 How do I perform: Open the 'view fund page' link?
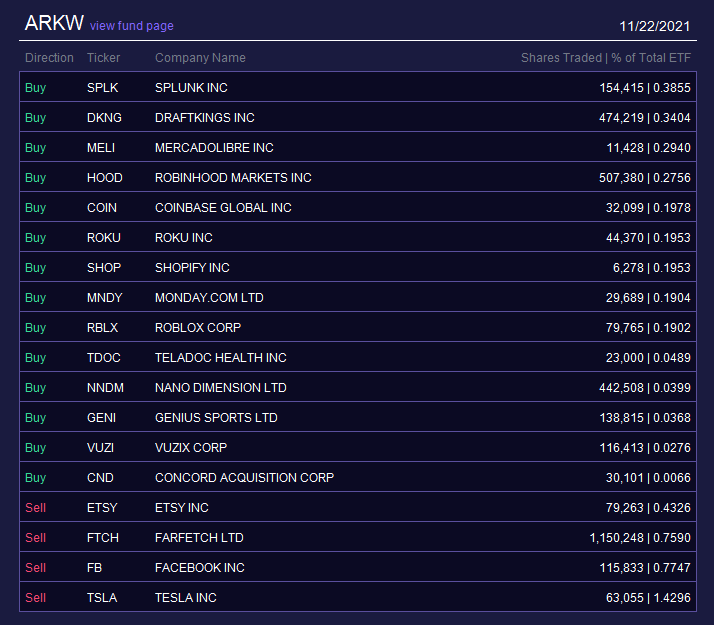(x=132, y=26)
